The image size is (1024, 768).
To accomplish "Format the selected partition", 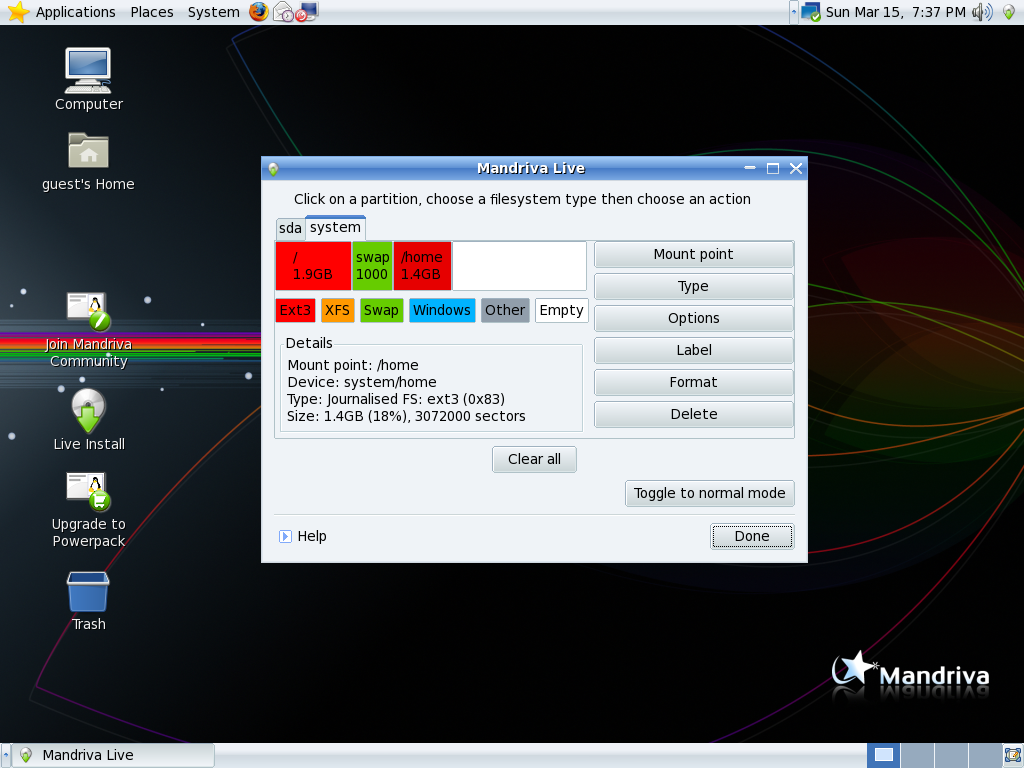I will pos(694,382).
